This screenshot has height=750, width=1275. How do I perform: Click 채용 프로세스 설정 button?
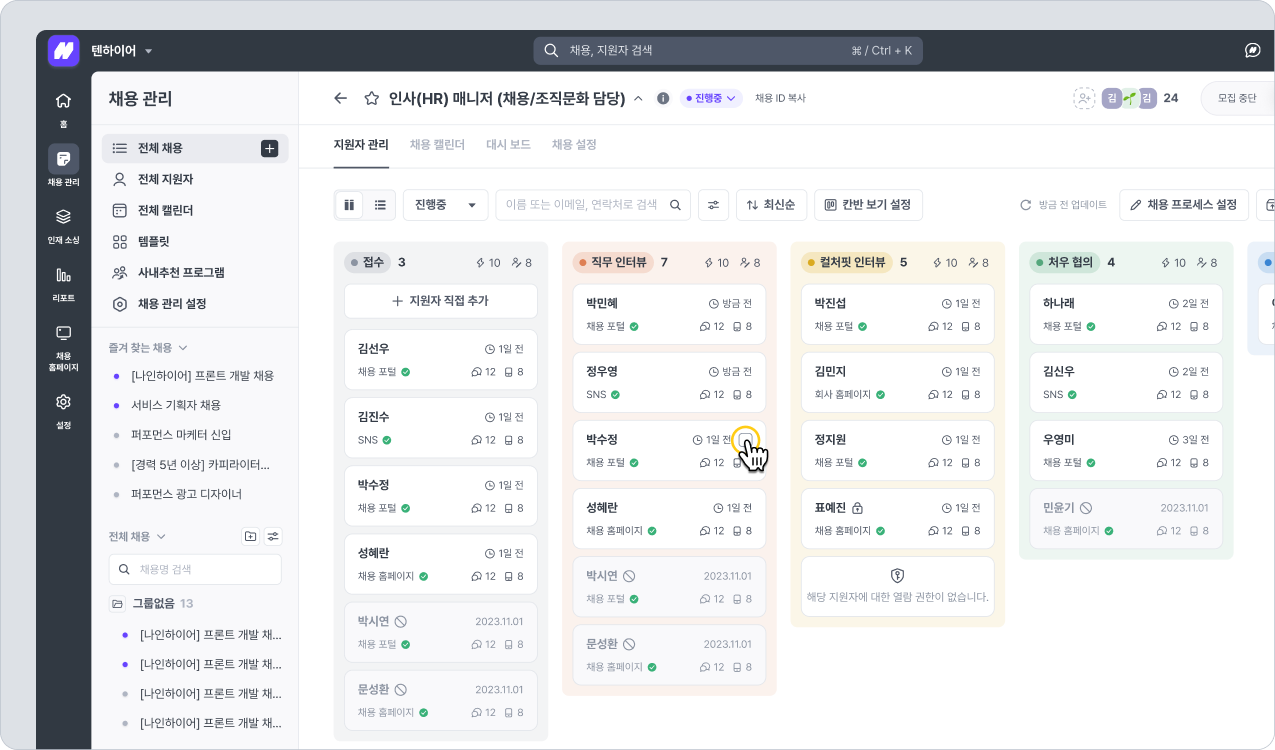coord(1184,205)
